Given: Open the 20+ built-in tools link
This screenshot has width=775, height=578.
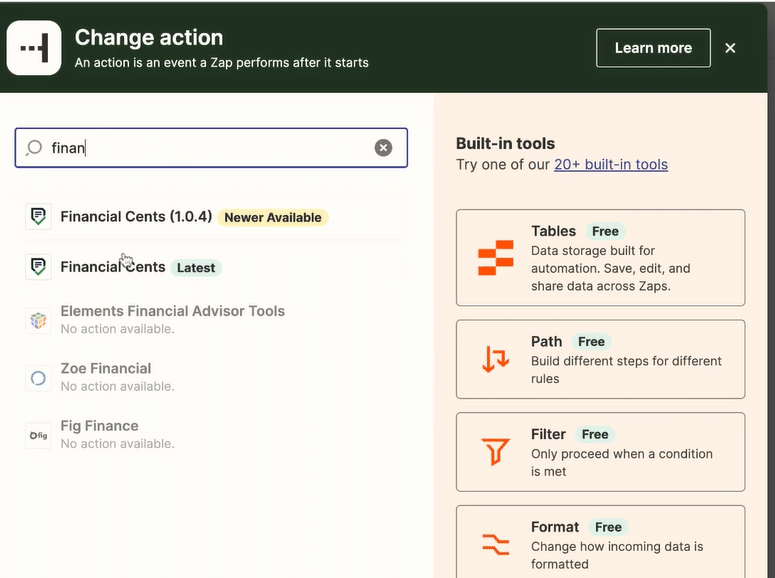Looking at the screenshot, I should 611,164.
